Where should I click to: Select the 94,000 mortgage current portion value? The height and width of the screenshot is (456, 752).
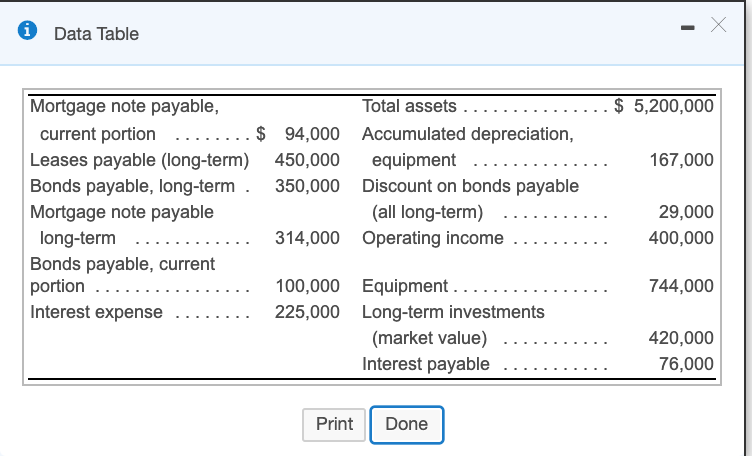tap(312, 134)
